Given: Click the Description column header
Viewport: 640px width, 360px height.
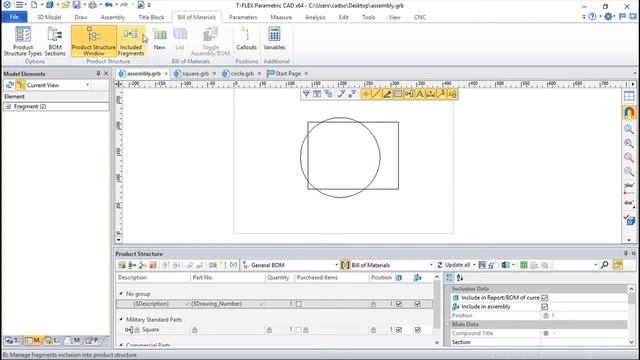Looking at the screenshot, I should tap(153, 278).
